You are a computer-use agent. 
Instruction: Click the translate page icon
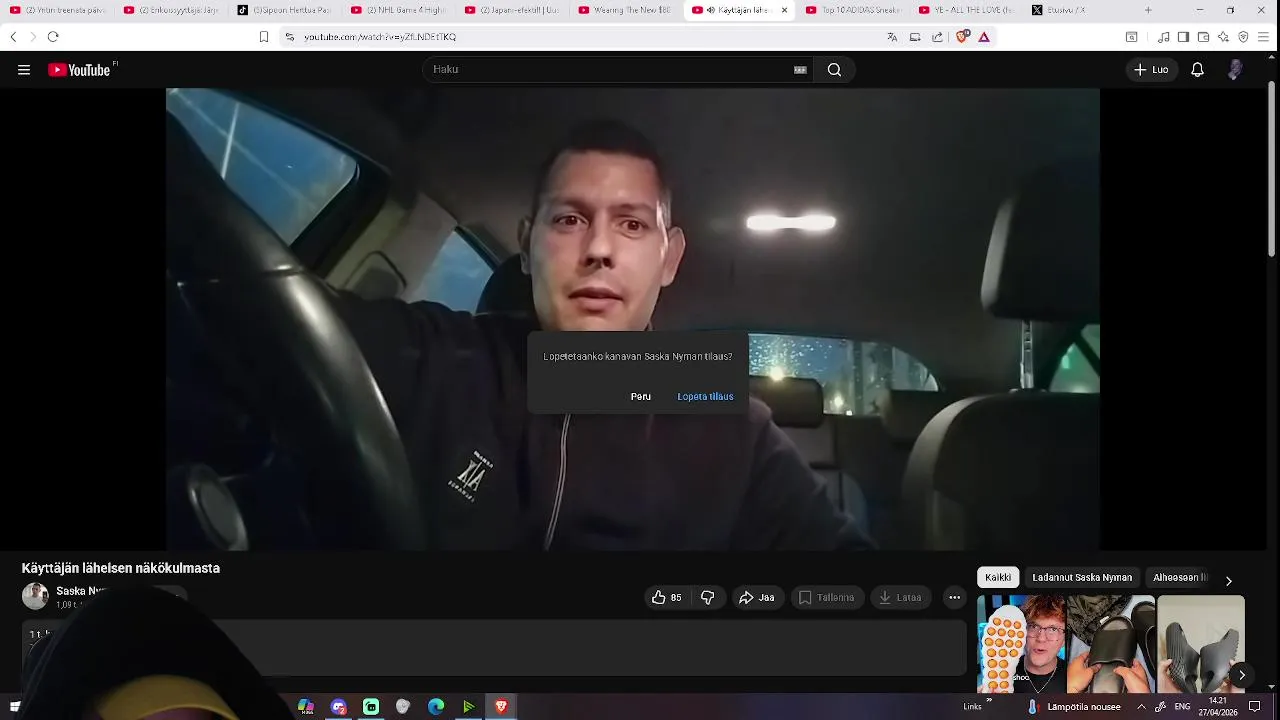892,37
